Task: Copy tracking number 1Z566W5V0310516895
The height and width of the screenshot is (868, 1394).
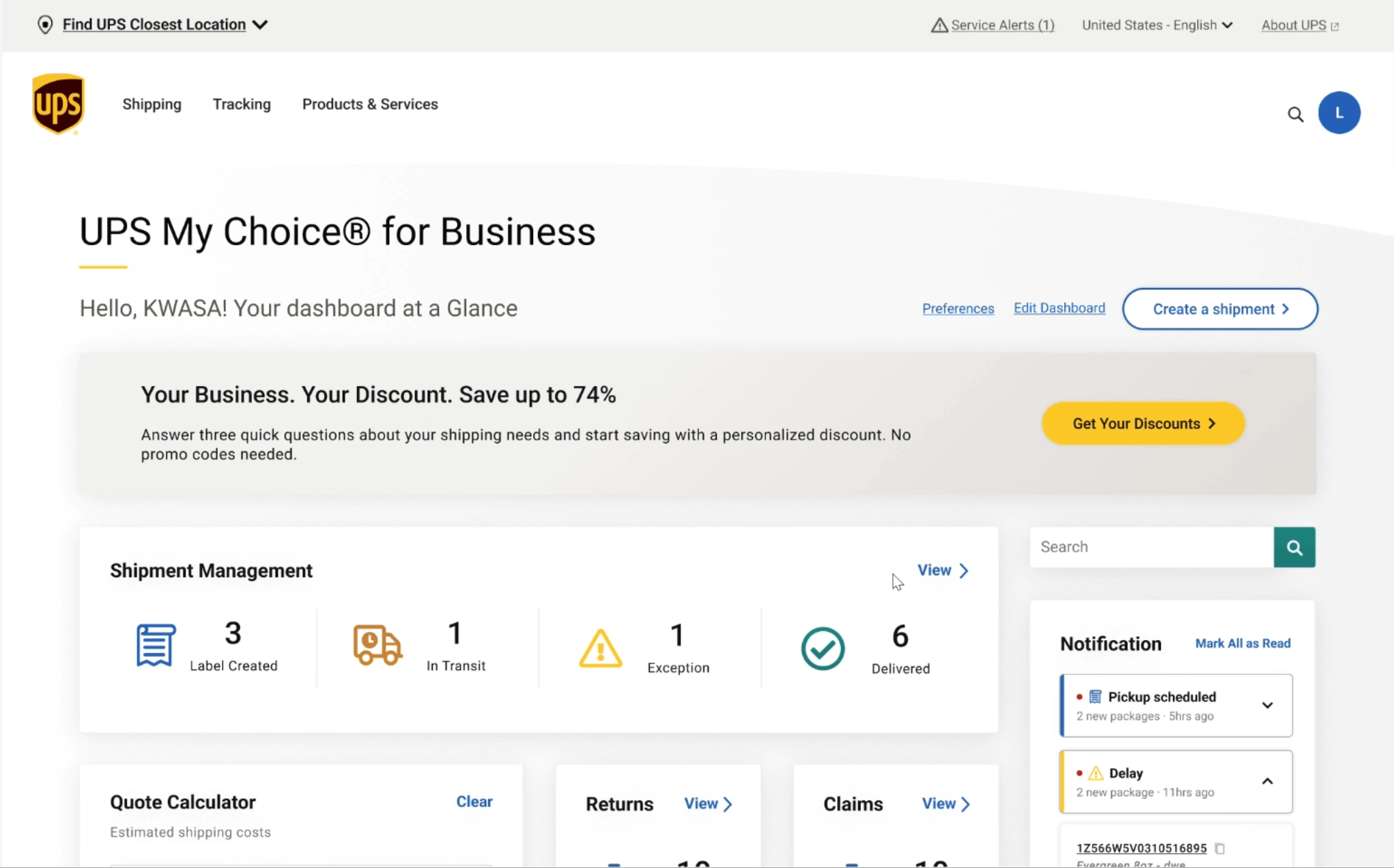Action: (1220, 848)
